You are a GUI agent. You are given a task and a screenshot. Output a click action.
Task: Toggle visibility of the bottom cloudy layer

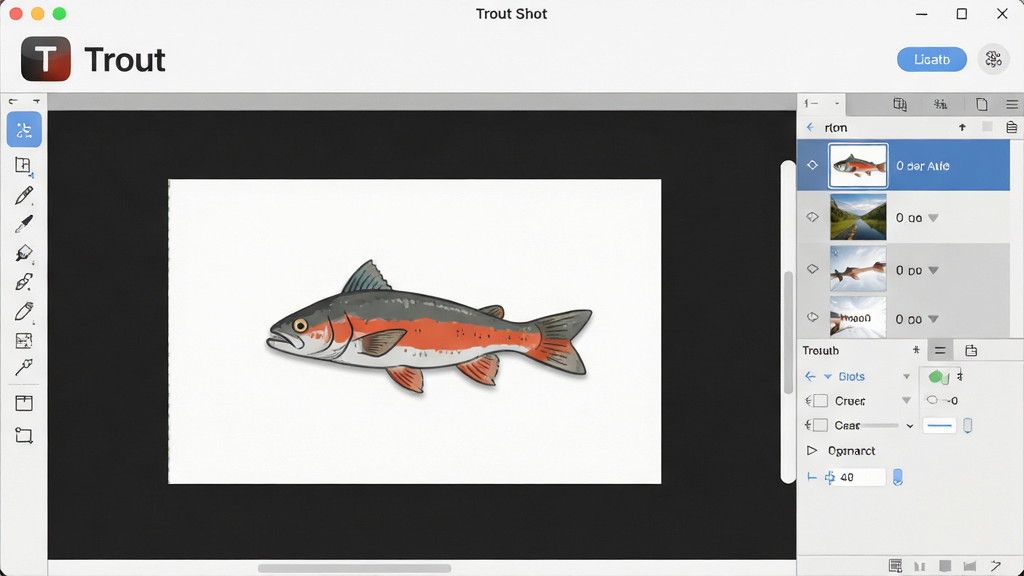coord(812,317)
